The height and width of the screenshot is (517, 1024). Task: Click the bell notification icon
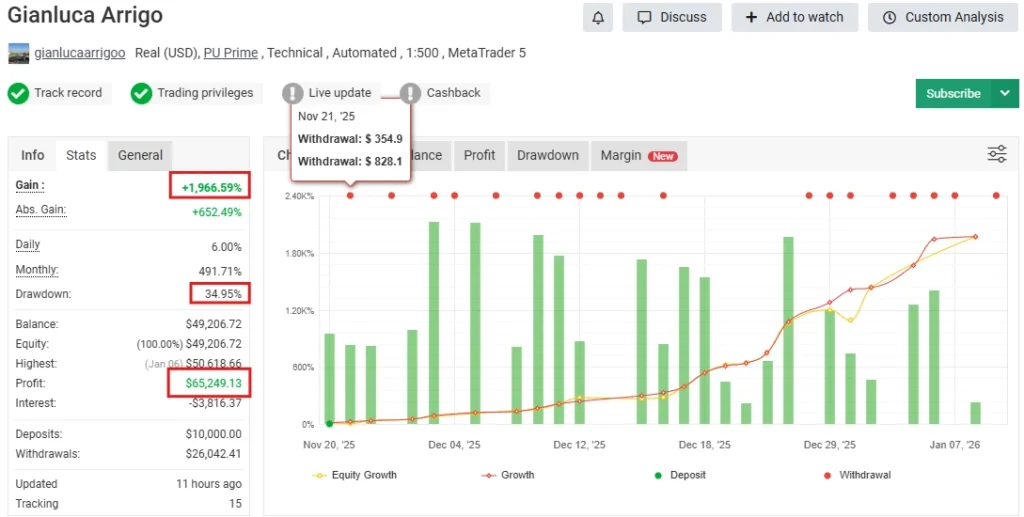point(598,17)
